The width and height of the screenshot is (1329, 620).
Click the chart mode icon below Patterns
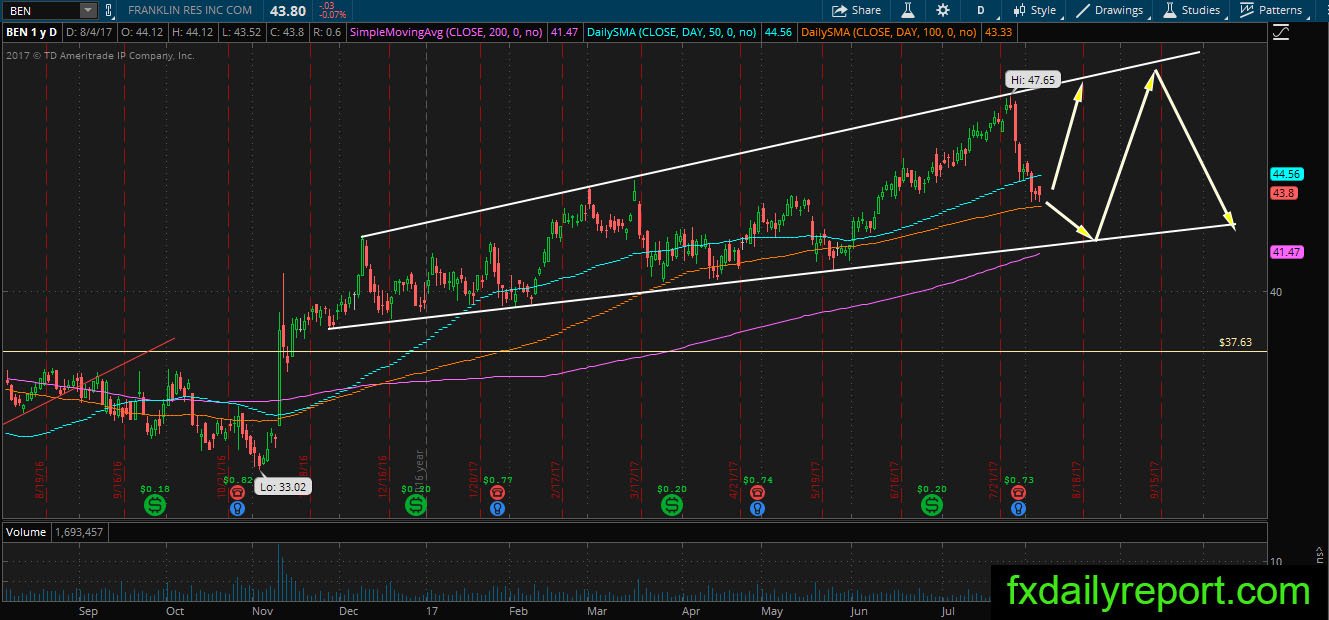point(1283,32)
